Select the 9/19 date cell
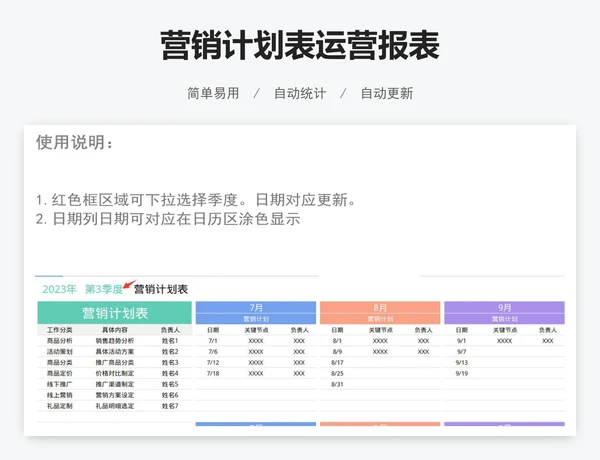 [461, 373]
